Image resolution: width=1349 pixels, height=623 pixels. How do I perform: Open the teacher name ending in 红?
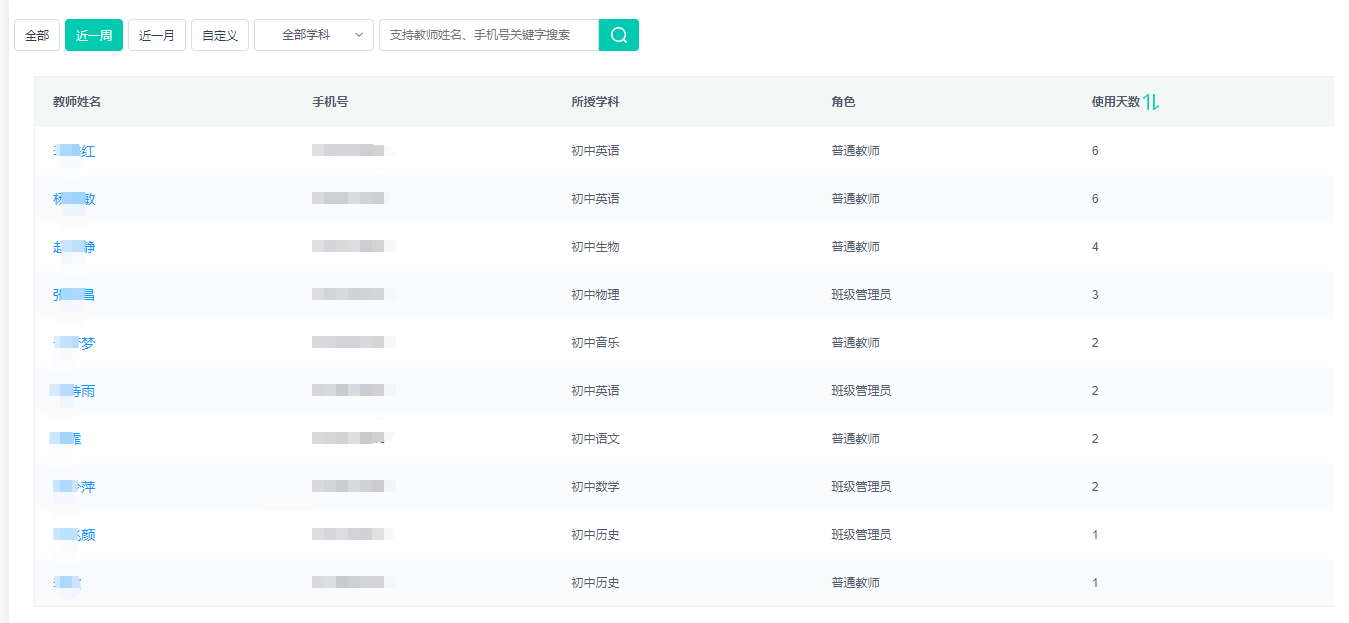tap(74, 151)
